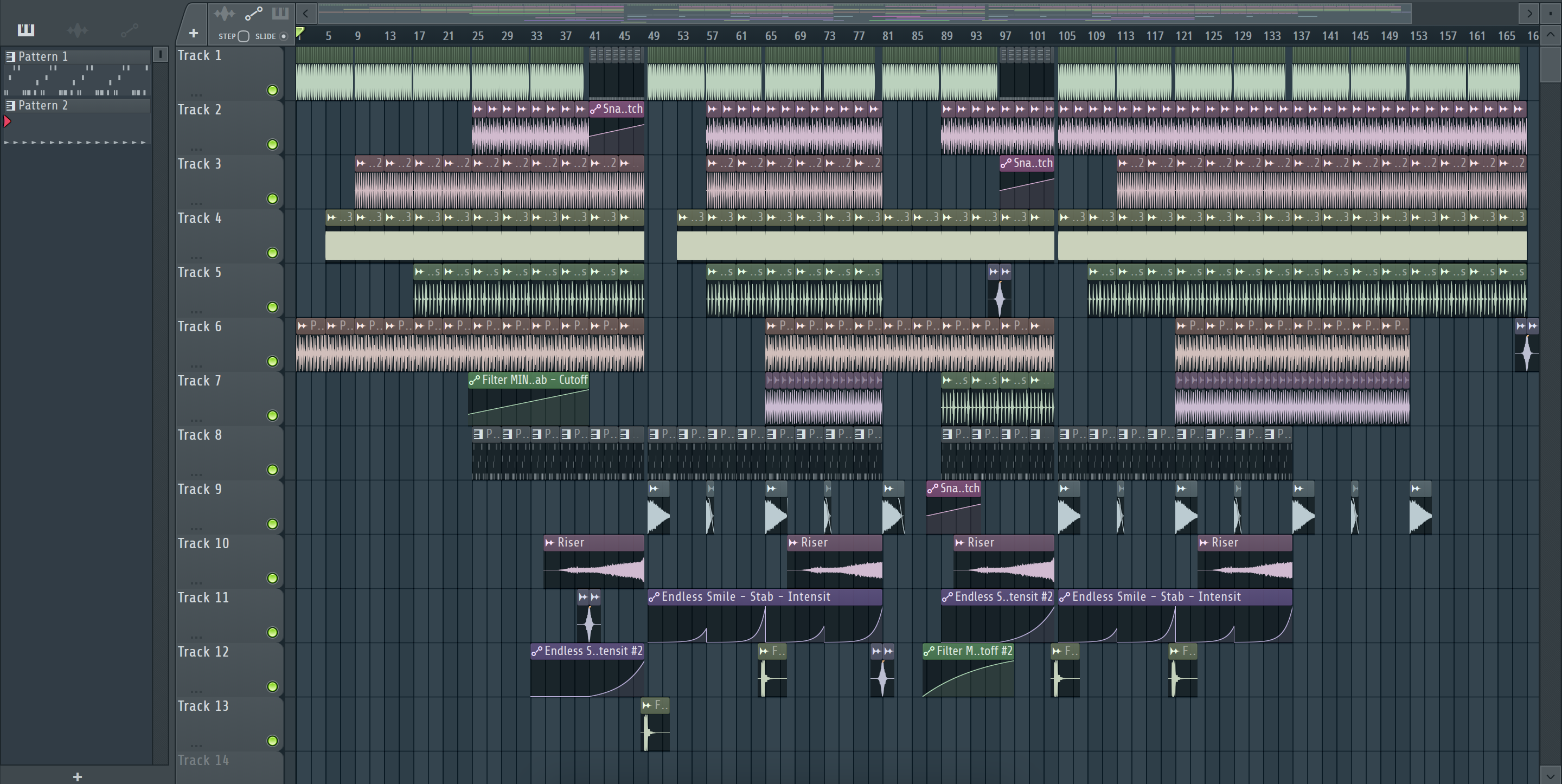Screen dimensions: 1562x784
Task: Open clip menu icon of Sna..tch clip on Track 9
Action: [x=933, y=489]
